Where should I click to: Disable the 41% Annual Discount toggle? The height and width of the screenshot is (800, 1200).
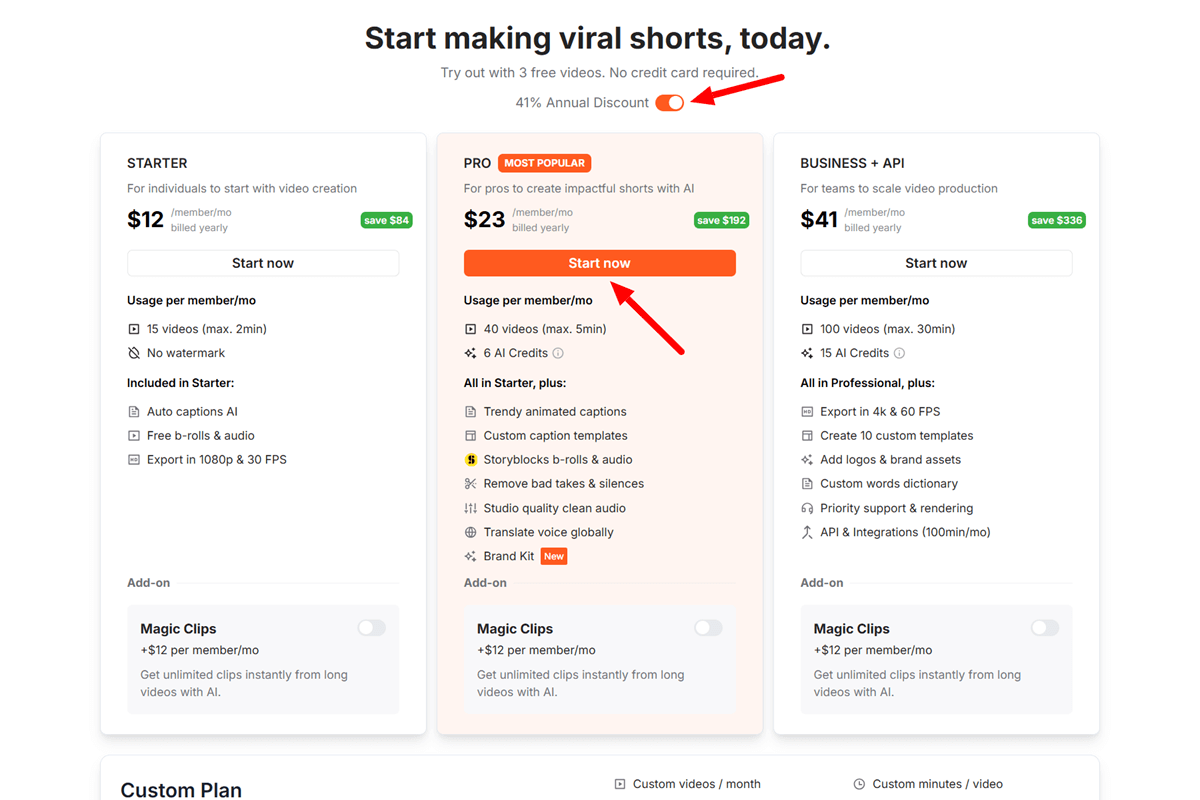[x=670, y=103]
